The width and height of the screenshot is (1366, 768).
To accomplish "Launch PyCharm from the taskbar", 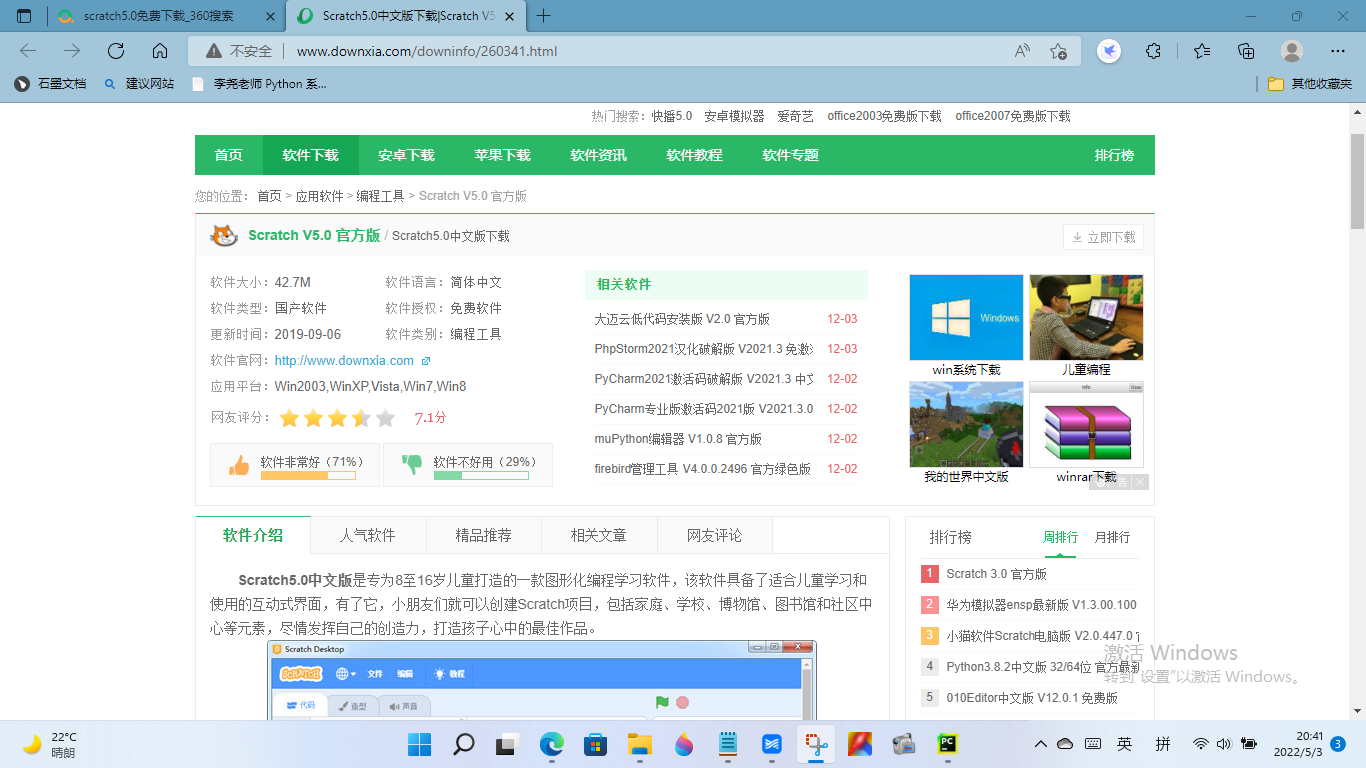I will click(947, 744).
